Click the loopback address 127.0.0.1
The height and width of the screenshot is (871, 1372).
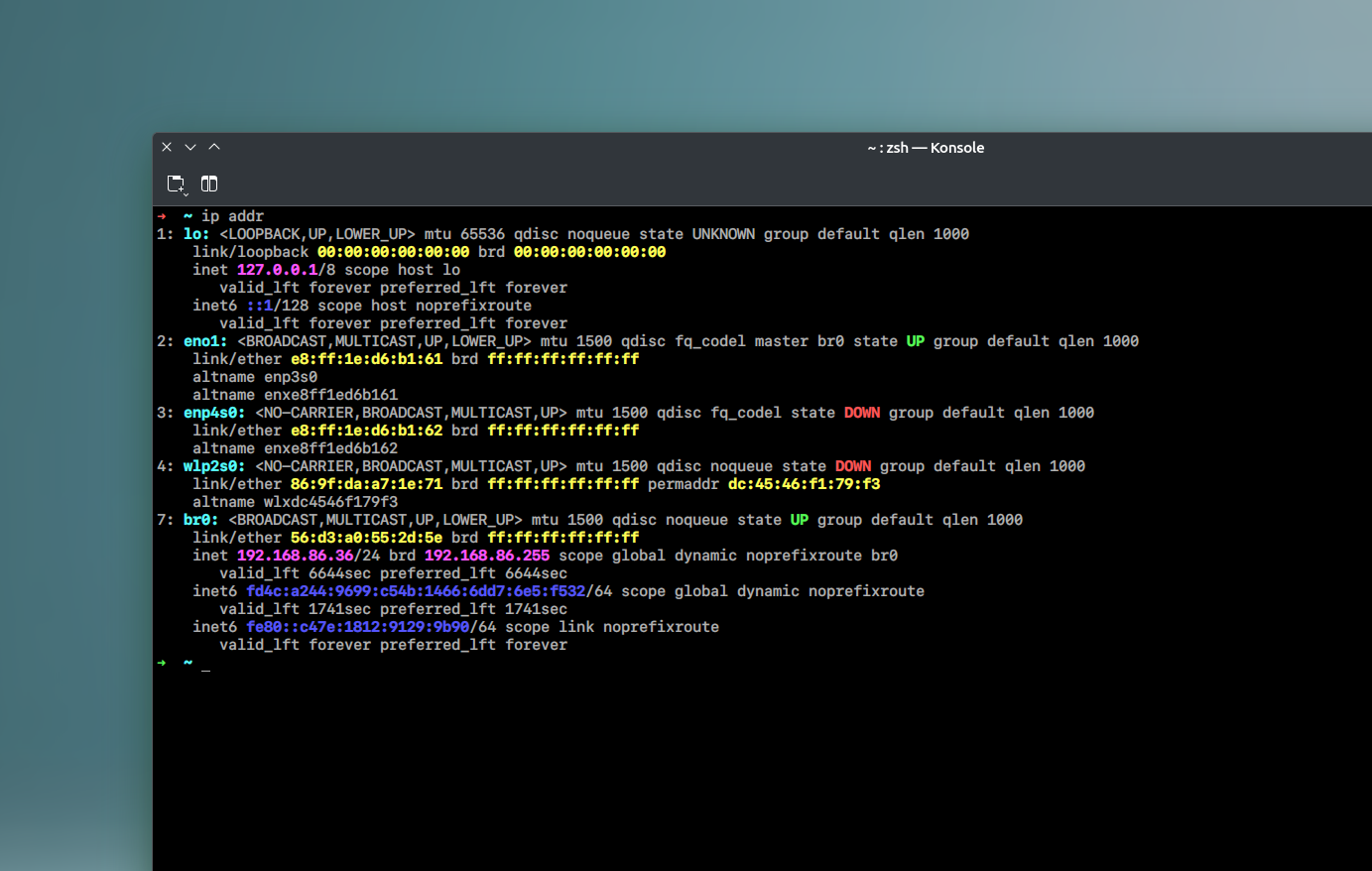pyautogui.click(x=277, y=270)
